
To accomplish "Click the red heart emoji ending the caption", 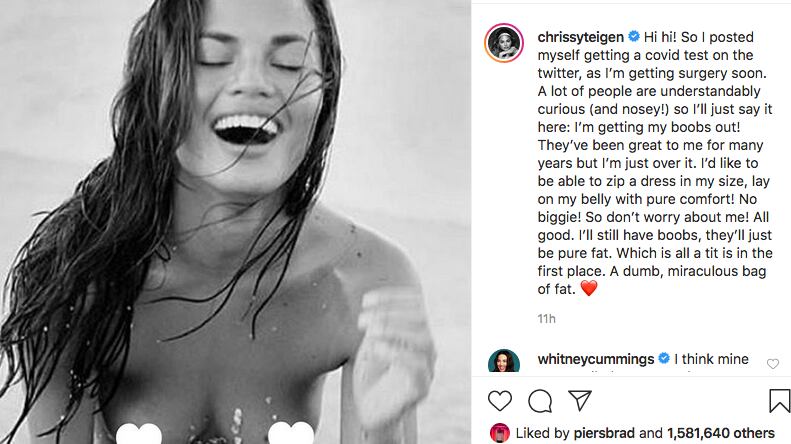I will [x=588, y=290].
